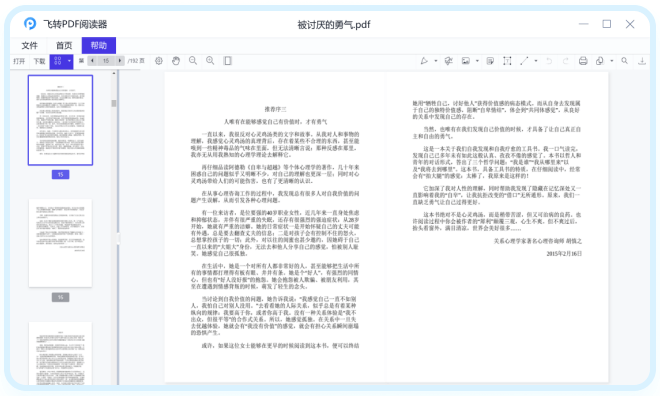Image resolution: width=660 pixels, height=396 pixels.
Task: Click the zoom out magnifier icon
Action: click(193, 61)
